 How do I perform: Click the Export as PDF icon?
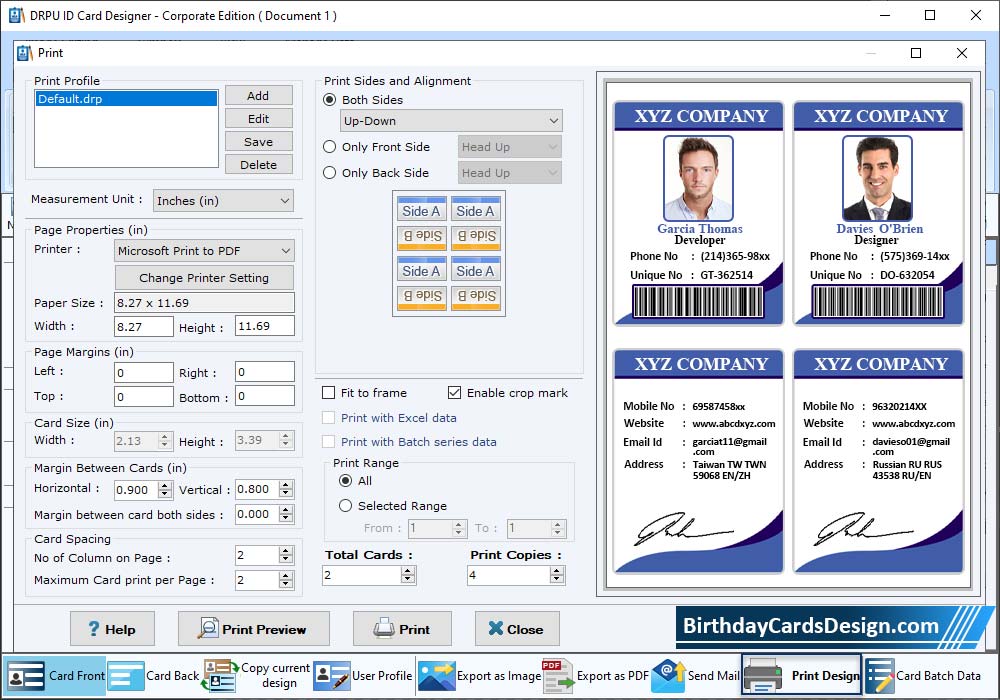click(557, 676)
